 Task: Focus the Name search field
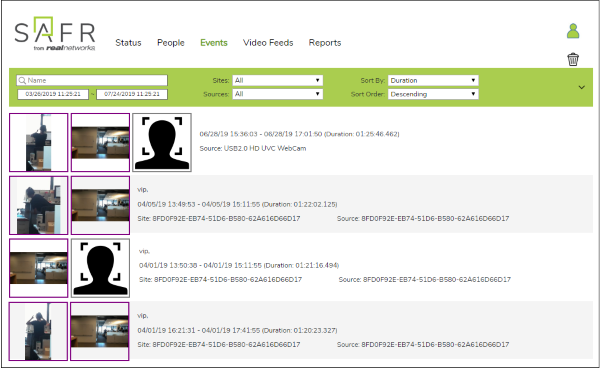(x=92, y=80)
